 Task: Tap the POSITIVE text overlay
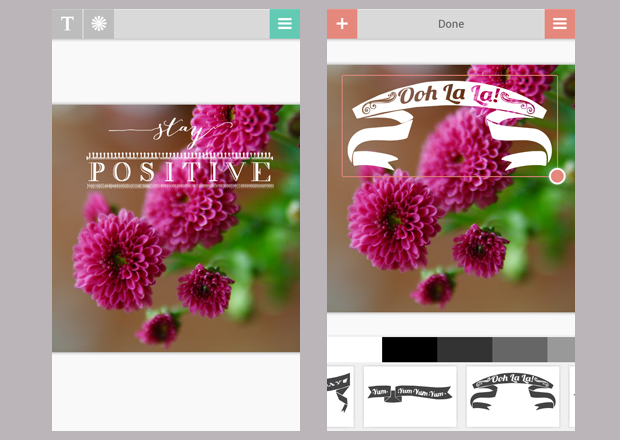[180, 172]
